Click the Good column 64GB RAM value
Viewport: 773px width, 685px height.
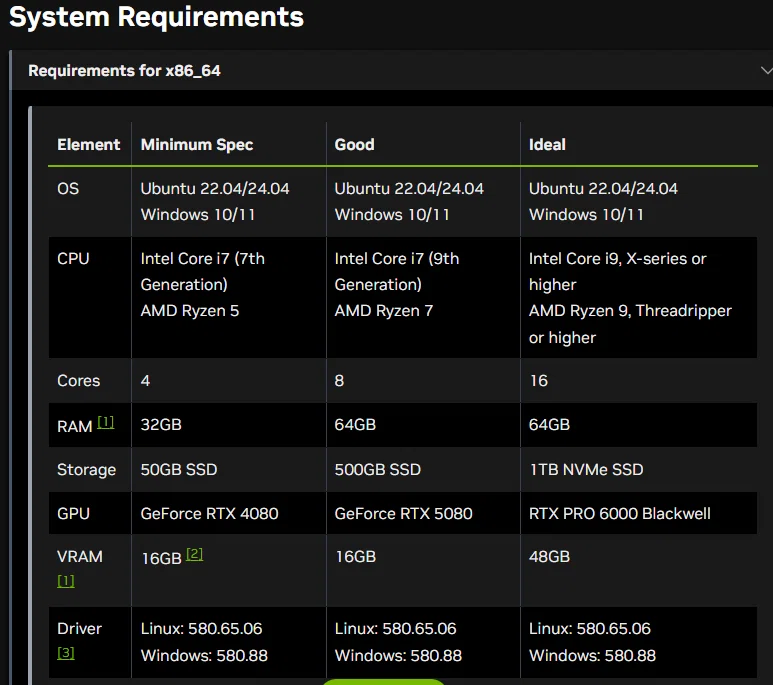[x=355, y=425]
